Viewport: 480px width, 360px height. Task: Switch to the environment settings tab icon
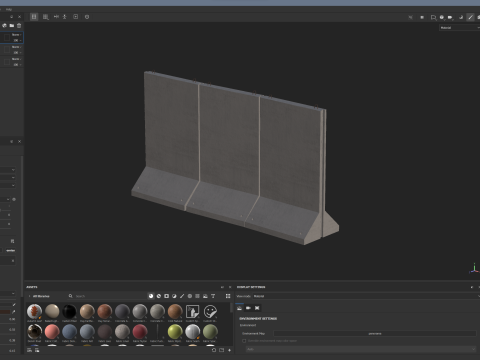click(x=239, y=308)
